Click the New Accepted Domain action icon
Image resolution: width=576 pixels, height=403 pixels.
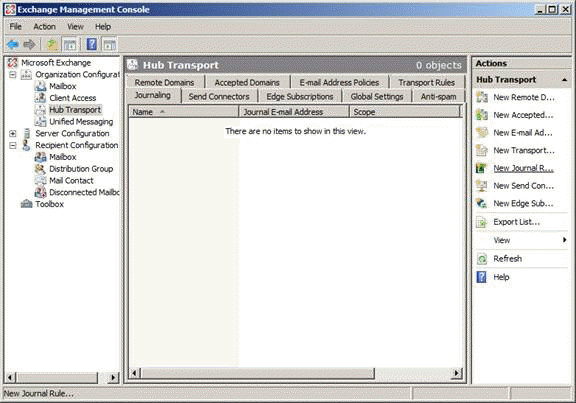pyautogui.click(x=482, y=115)
